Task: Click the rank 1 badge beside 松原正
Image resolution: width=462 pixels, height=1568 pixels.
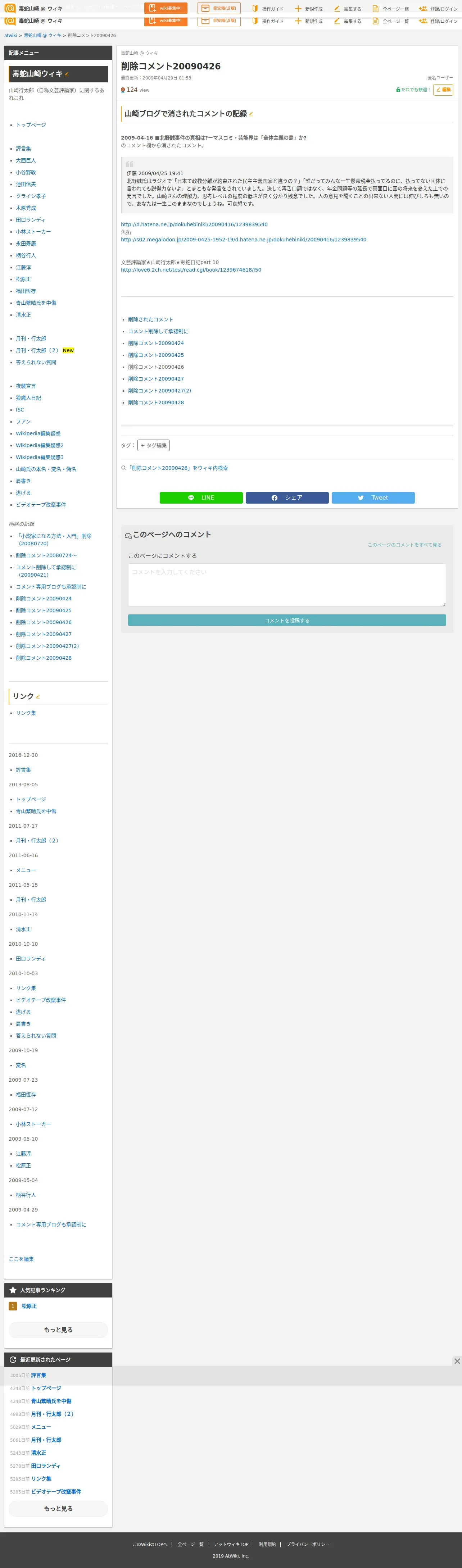Action: 13,1306
